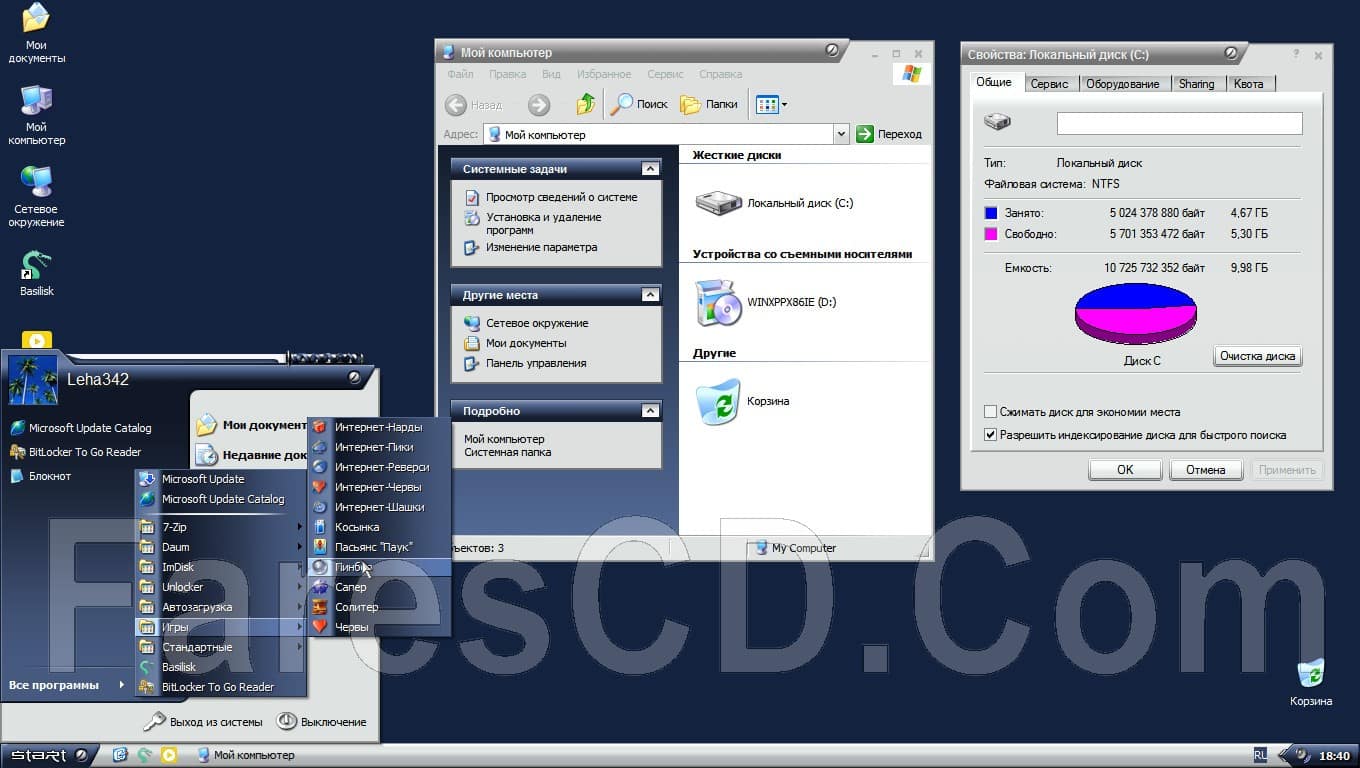The width and height of the screenshot is (1360, 768).
Task: Switch to the Сервис tab in properties
Action: [1049, 84]
